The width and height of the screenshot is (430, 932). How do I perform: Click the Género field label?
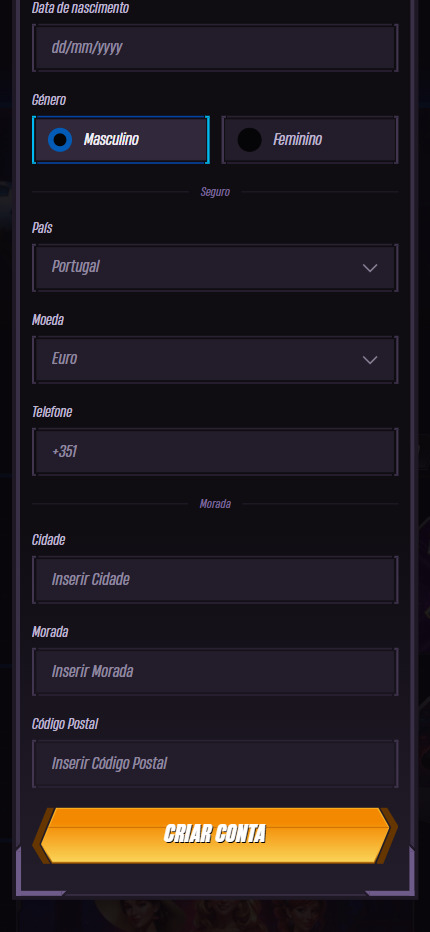point(49,100)
